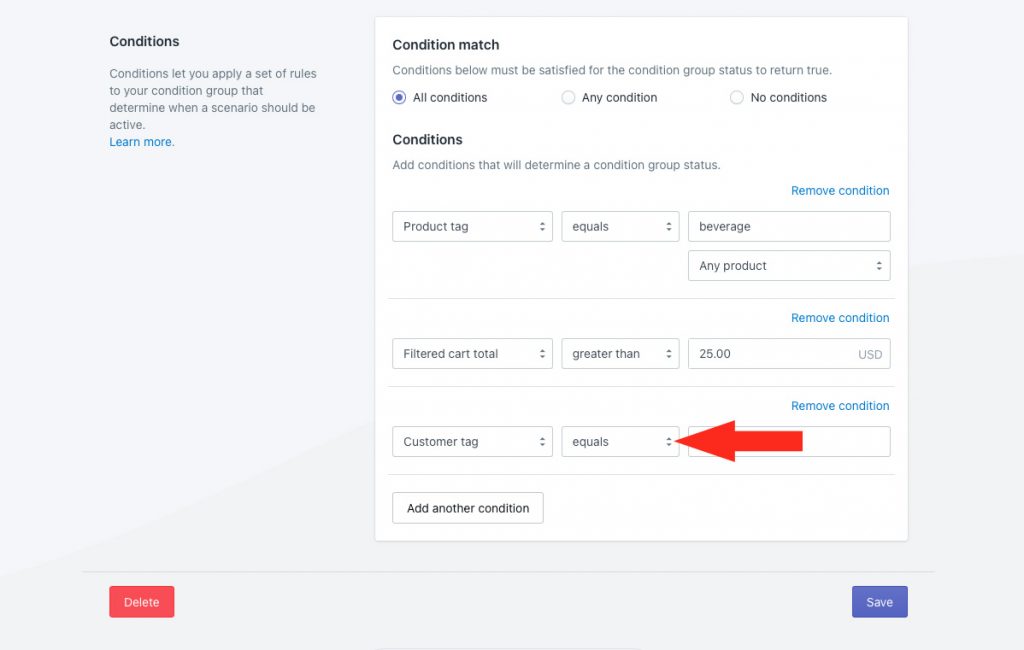This screenshot has height=650, width=1024.
Task: Select the Any condition radio option
Action: point(568,97)
